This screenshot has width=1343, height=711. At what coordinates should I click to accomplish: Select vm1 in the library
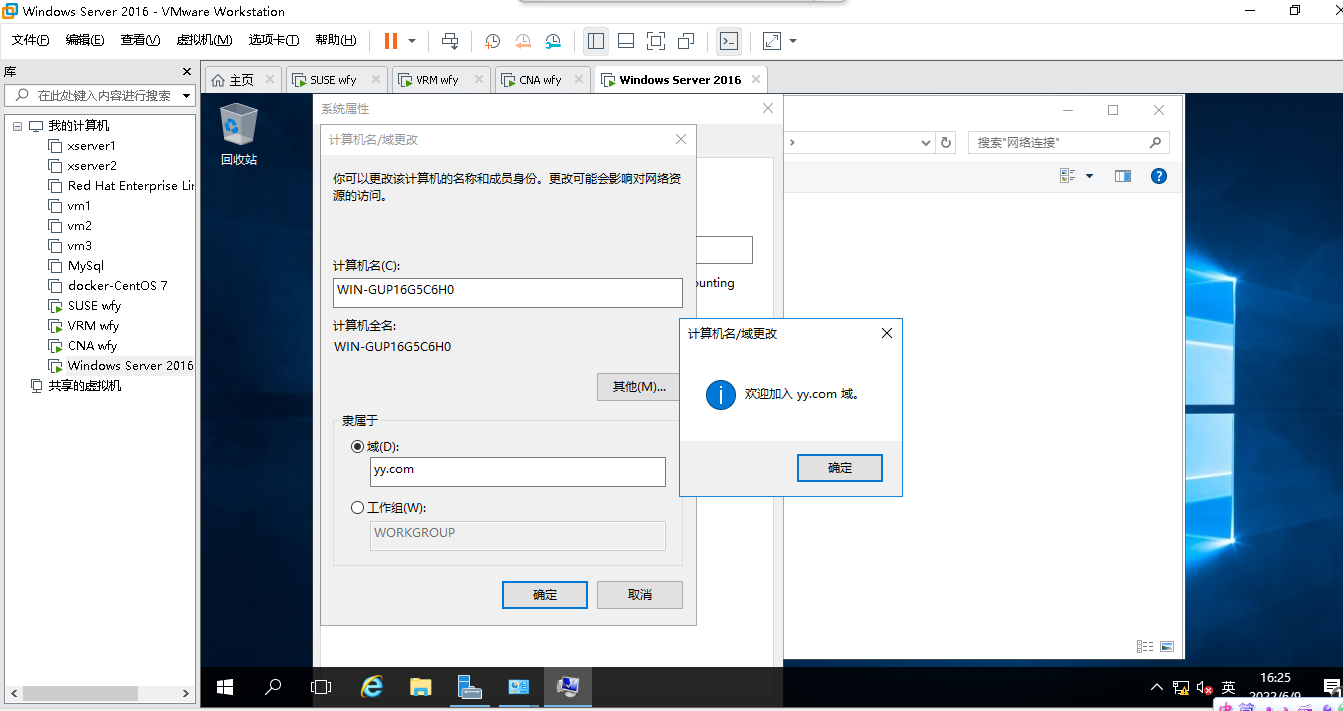coord(79,206)
